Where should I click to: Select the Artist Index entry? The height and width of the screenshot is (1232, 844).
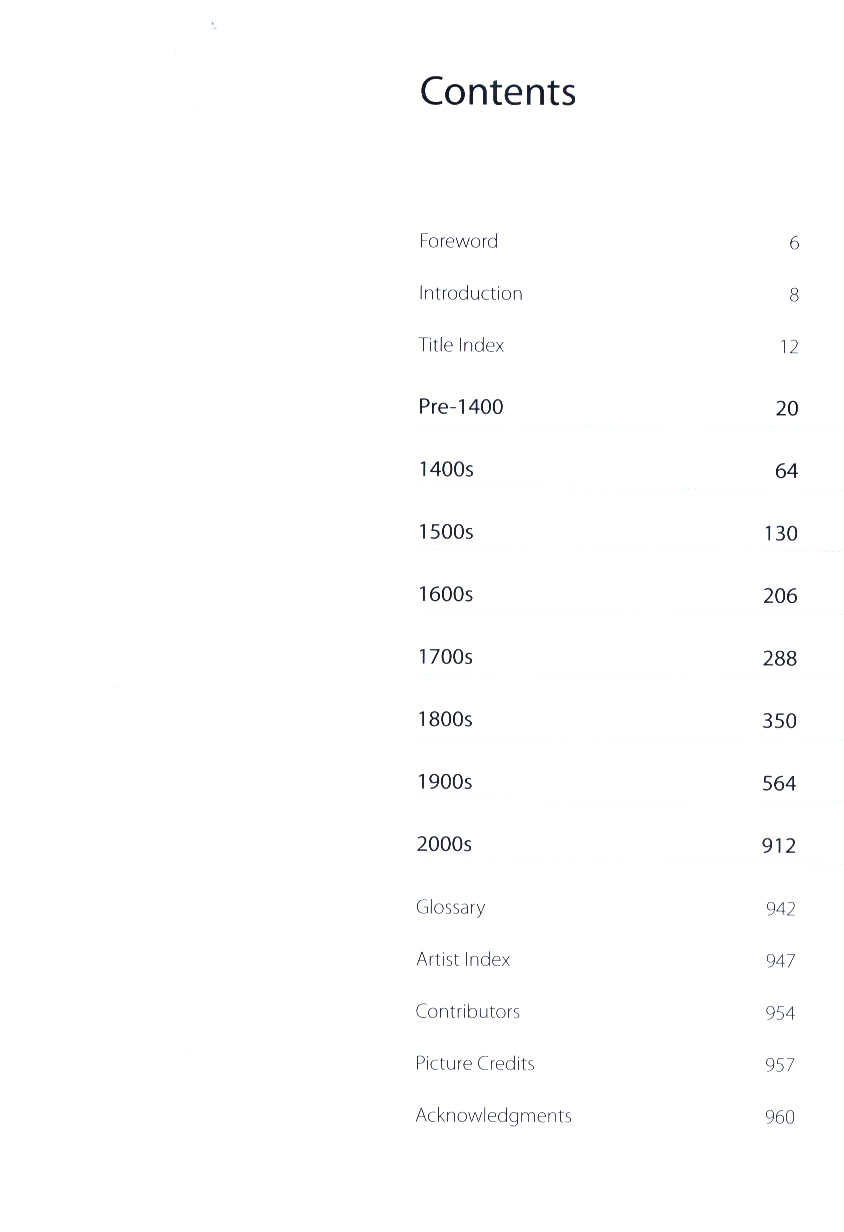tap(463, 959)
